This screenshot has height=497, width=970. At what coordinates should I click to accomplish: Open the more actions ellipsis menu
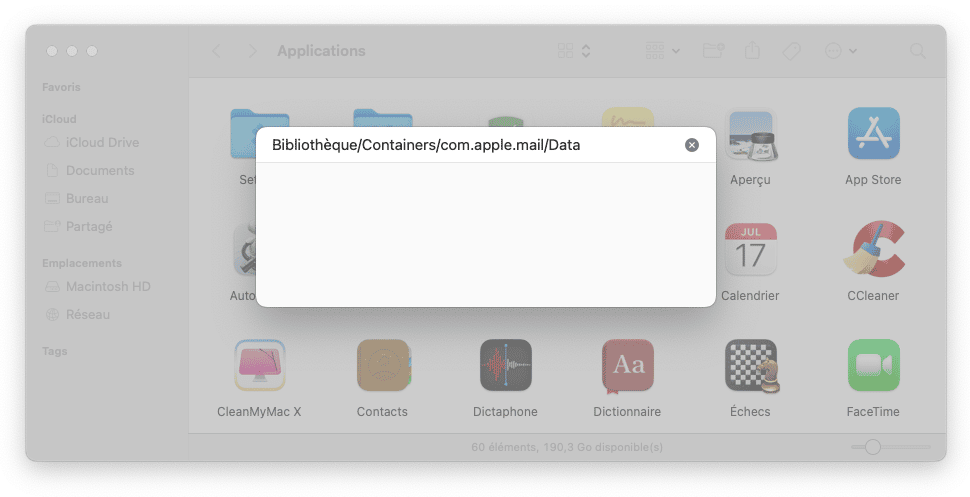[x=841, y=51]
